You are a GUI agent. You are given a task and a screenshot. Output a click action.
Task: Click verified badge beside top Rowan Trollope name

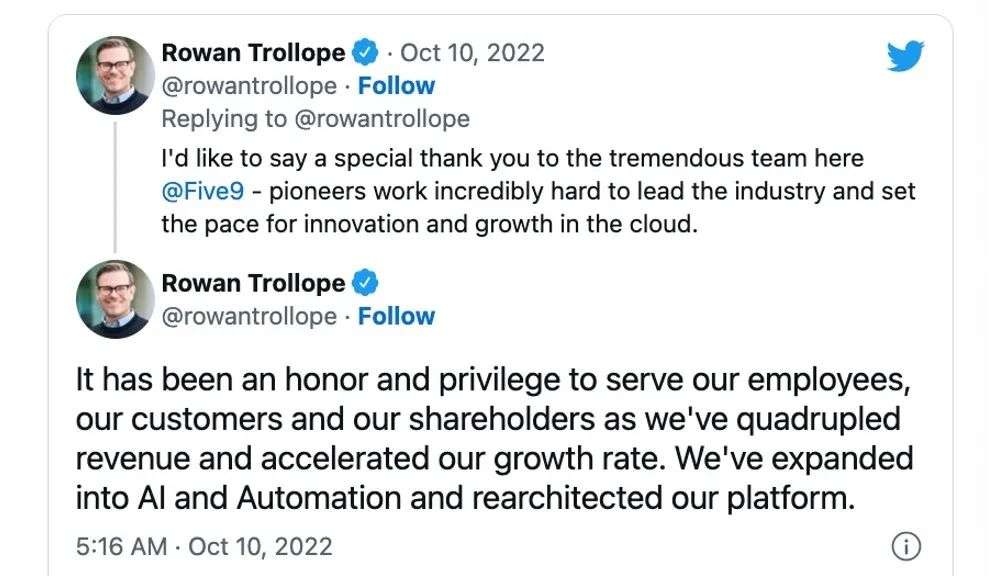365,52
